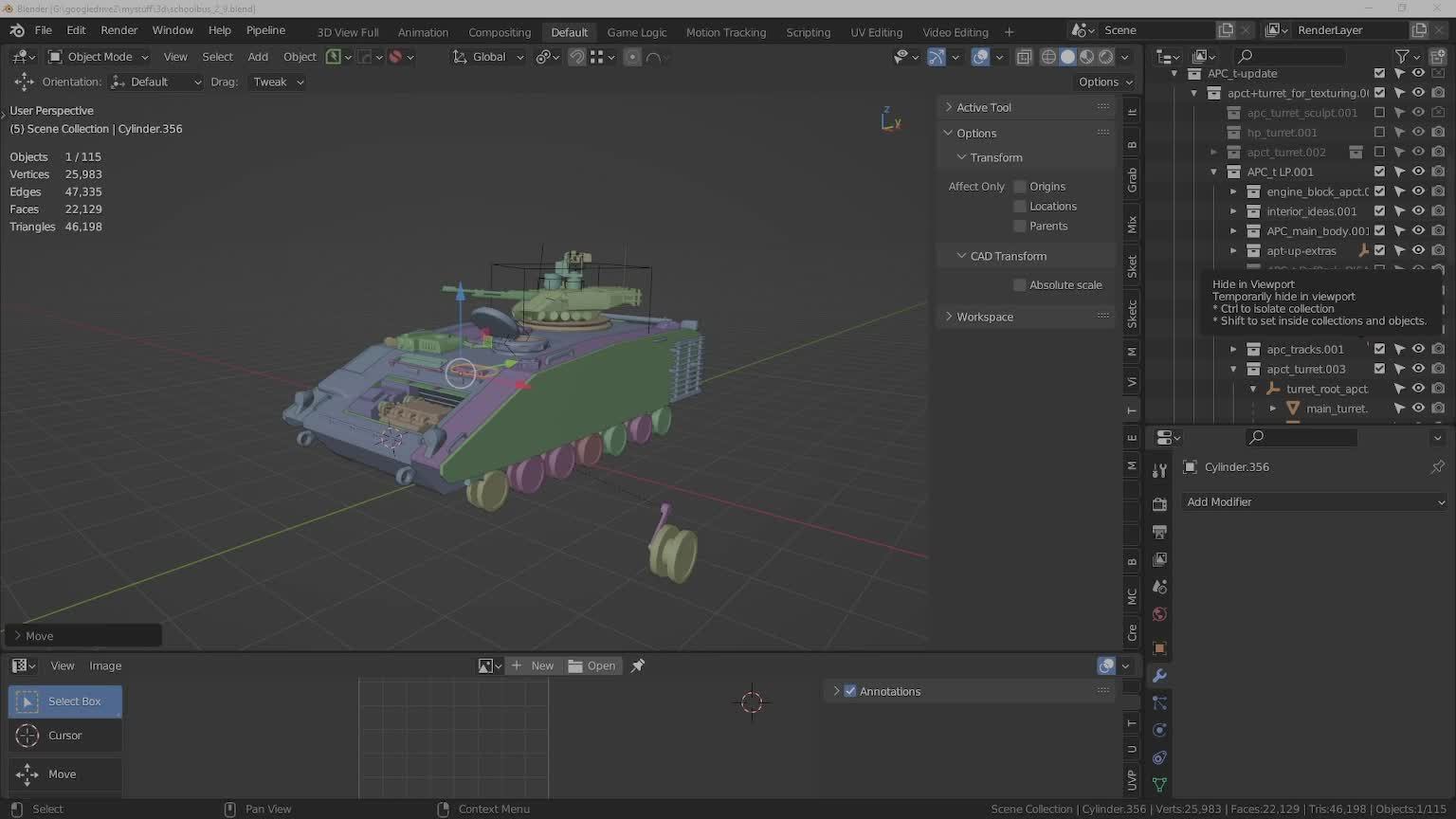Exclude engine_block_apct collection using its checkbox
This screenshot has width=1456, height=819.
click(1379, 191)
